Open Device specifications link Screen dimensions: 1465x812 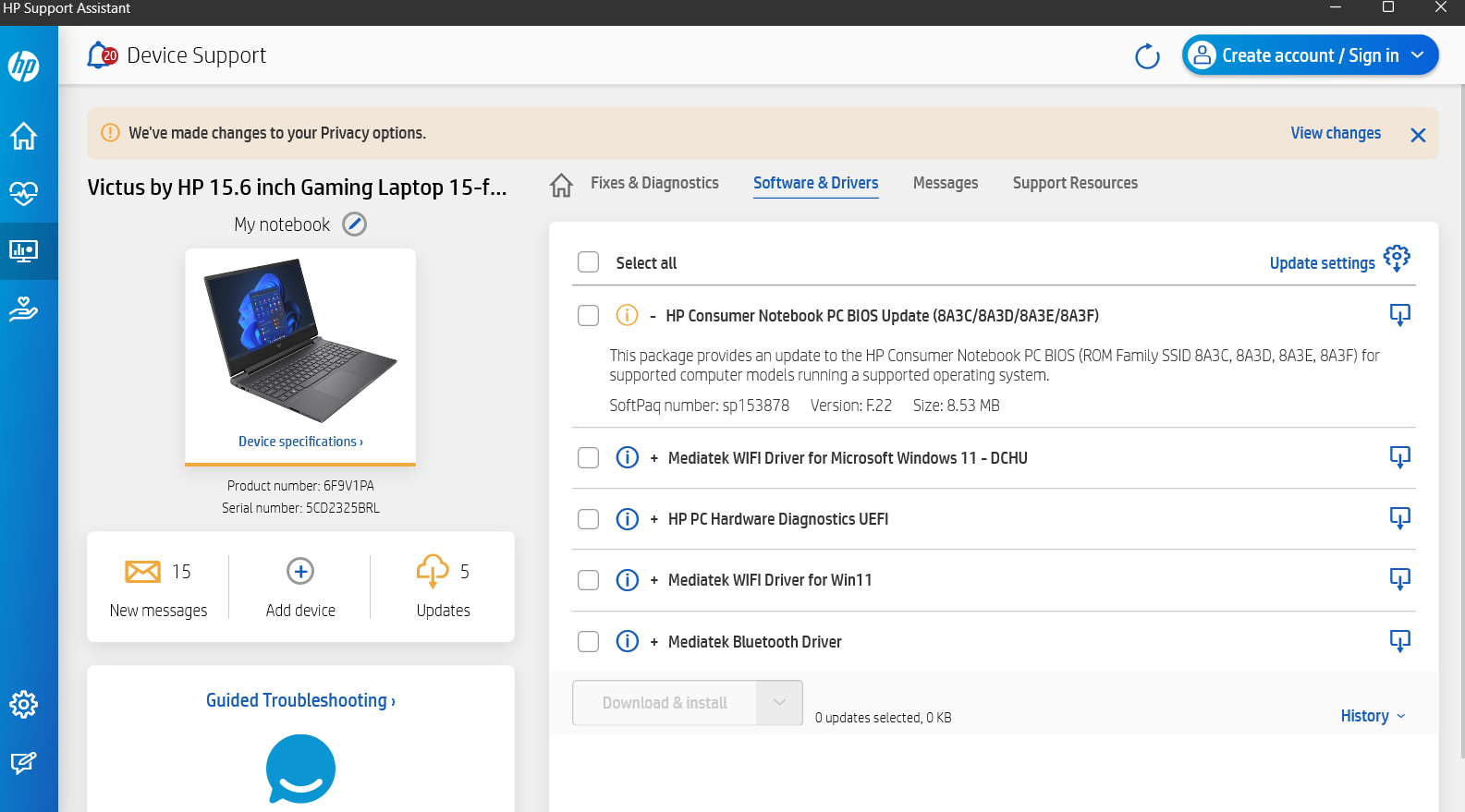coord(300,442)
